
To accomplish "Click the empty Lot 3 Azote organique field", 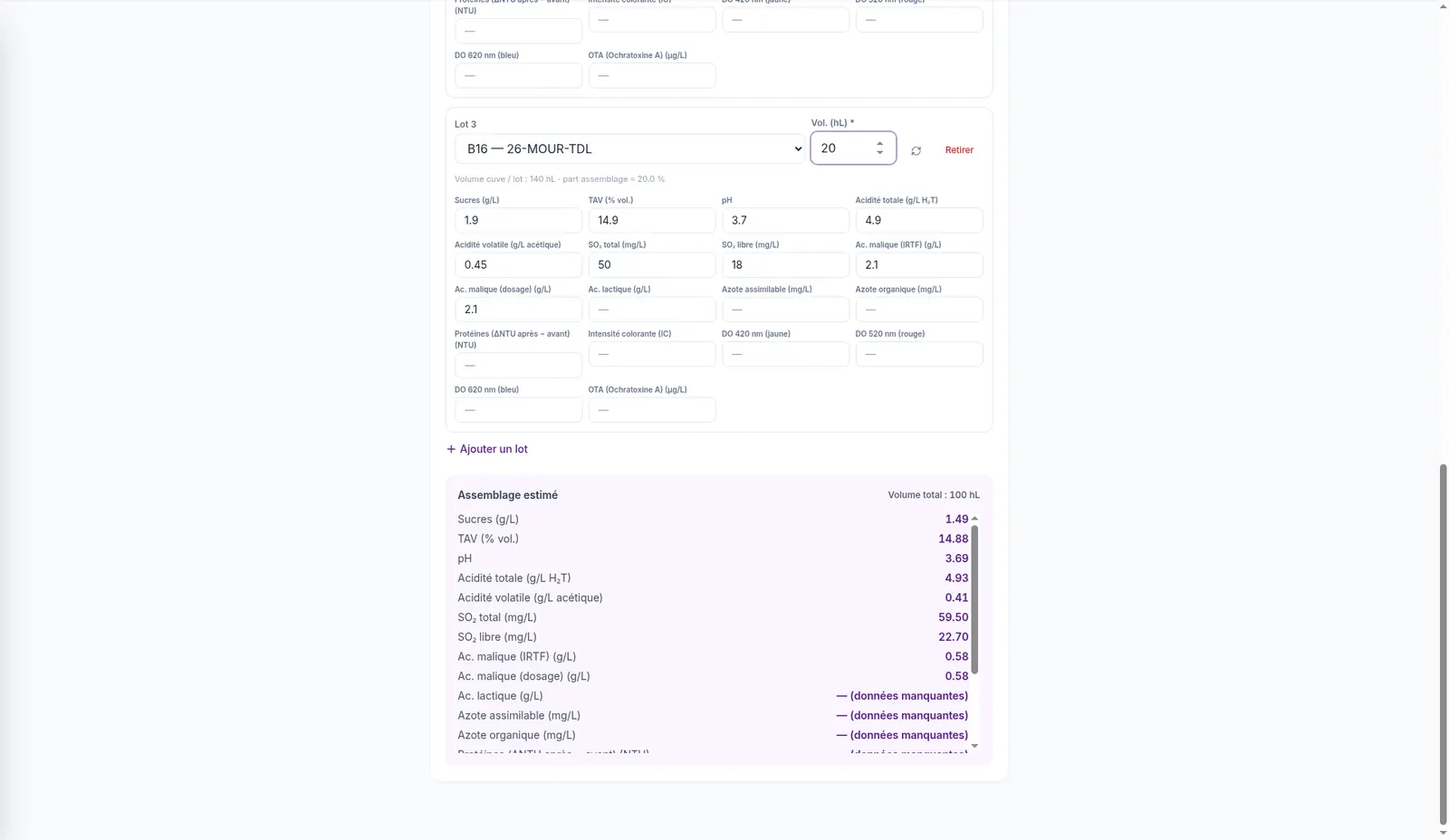I will (x=919, y=309).
